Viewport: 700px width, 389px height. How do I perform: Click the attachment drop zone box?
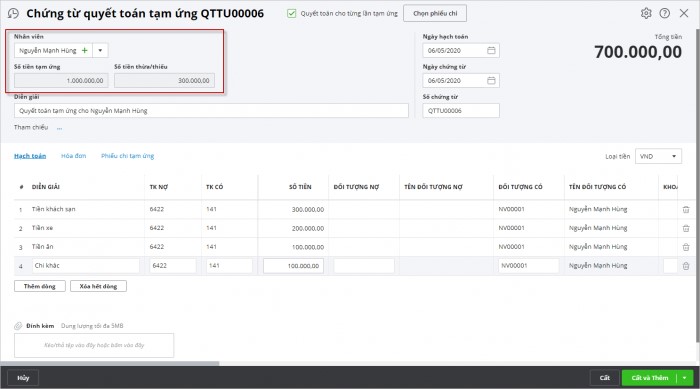(94, 345)
